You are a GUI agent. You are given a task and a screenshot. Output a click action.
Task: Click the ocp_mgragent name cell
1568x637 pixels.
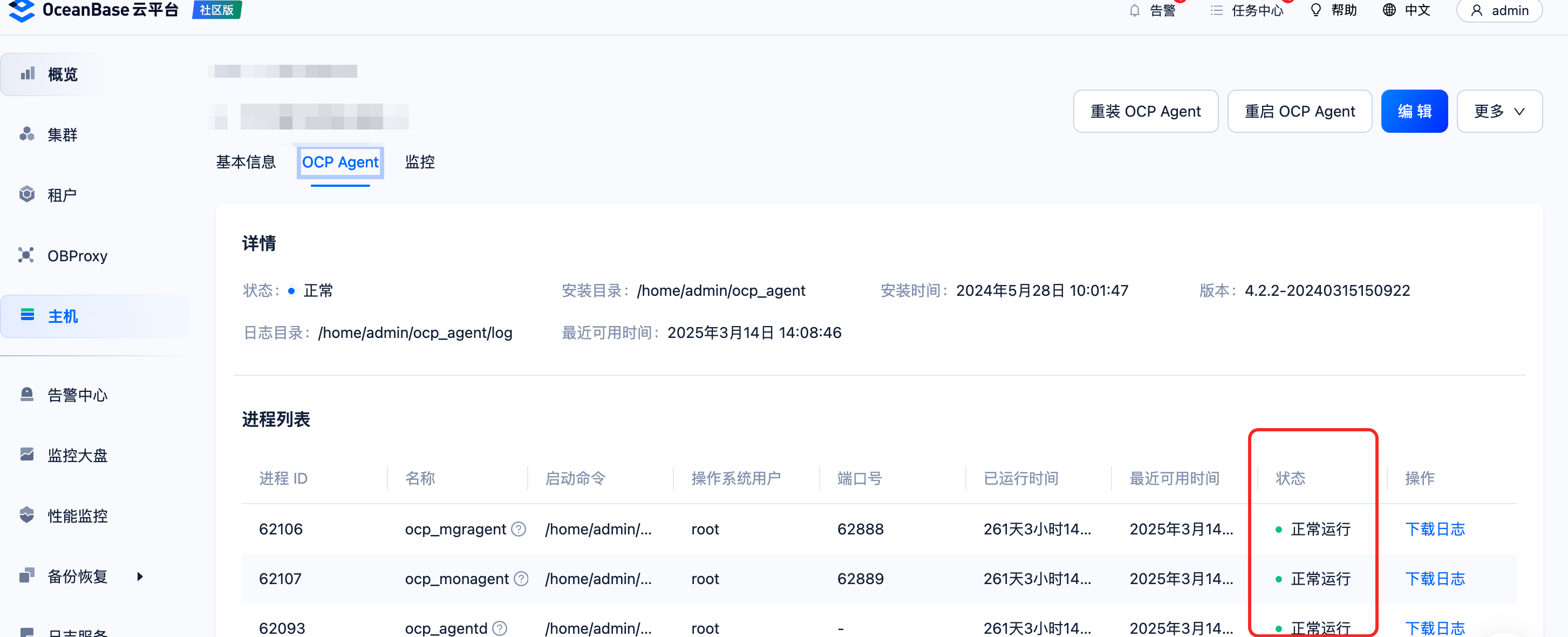click(x=455, y=529)
